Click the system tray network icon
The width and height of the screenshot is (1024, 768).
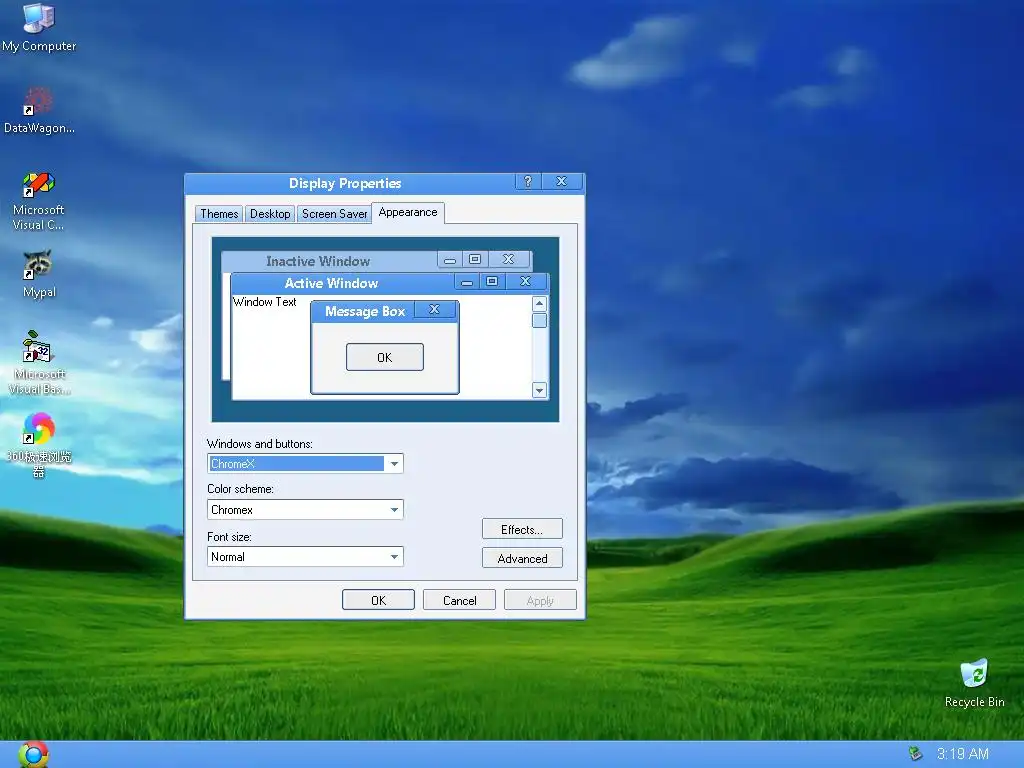(x=916, y=754)
